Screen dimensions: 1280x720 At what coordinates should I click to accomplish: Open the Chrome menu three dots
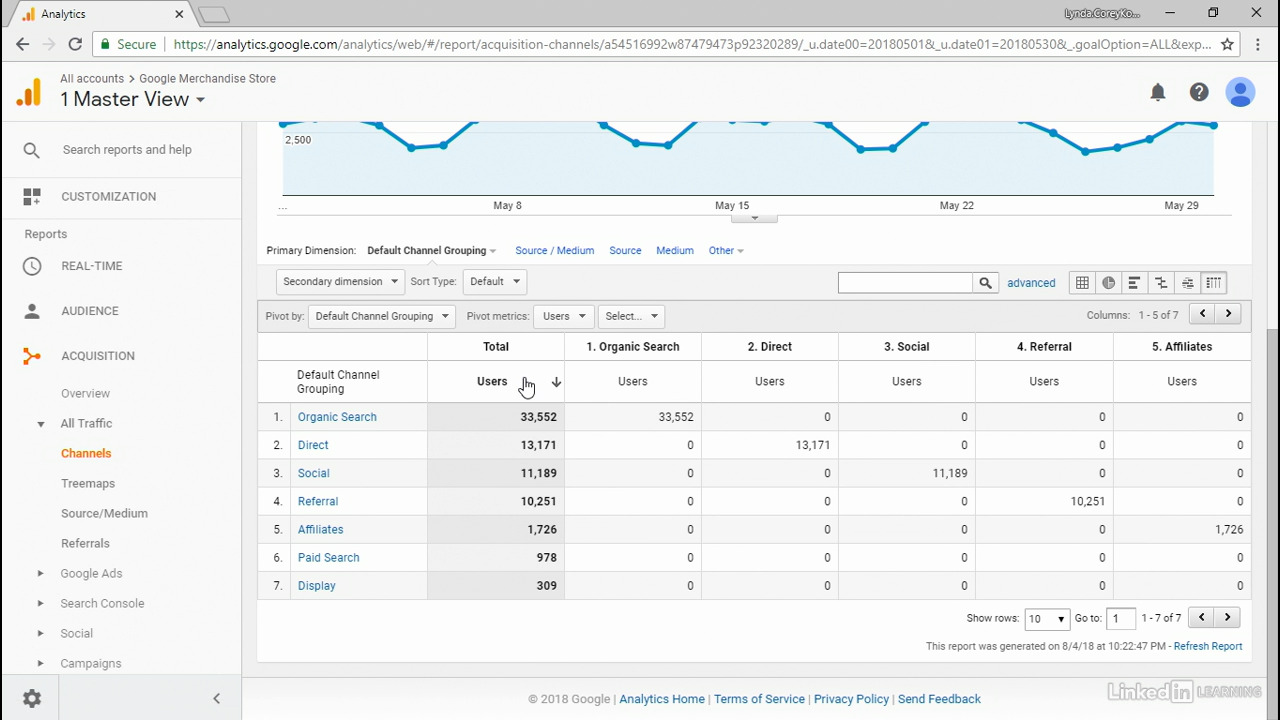[1257, 44]
